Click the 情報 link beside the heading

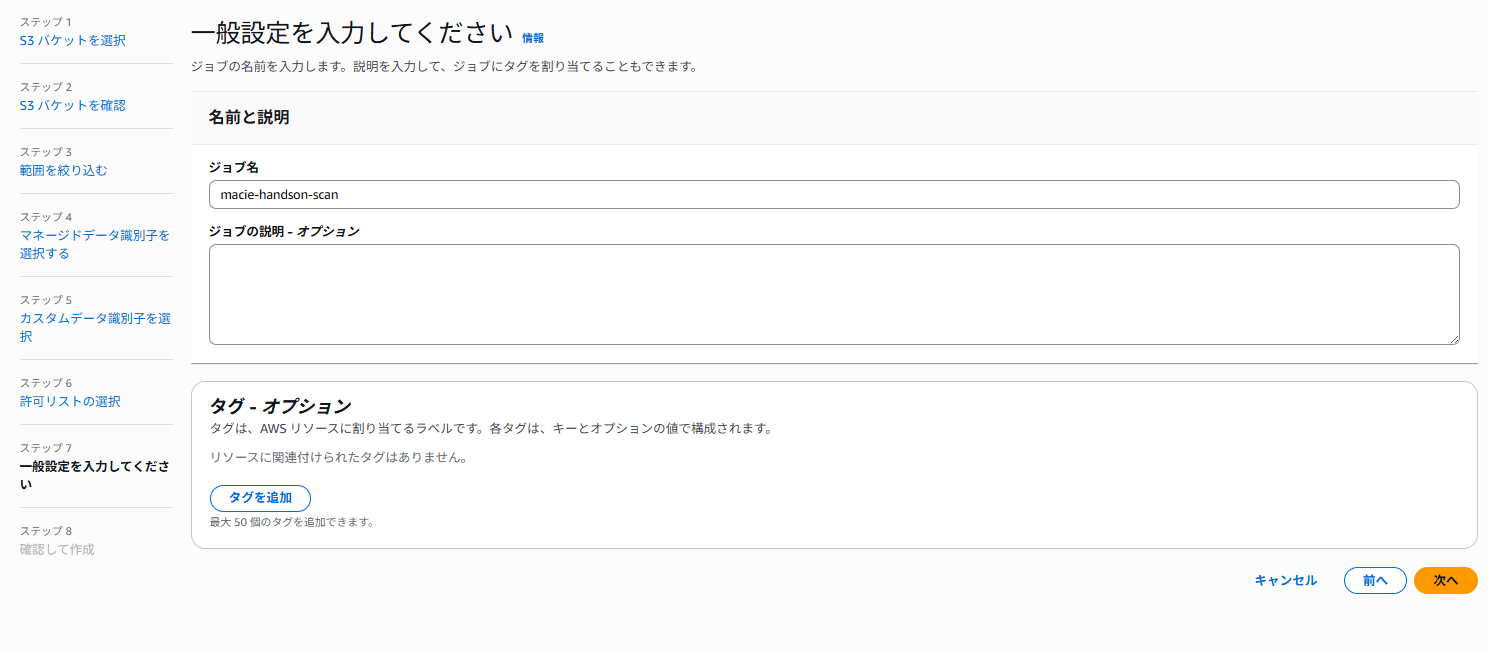pyautogui.click(x=533, y=38)
